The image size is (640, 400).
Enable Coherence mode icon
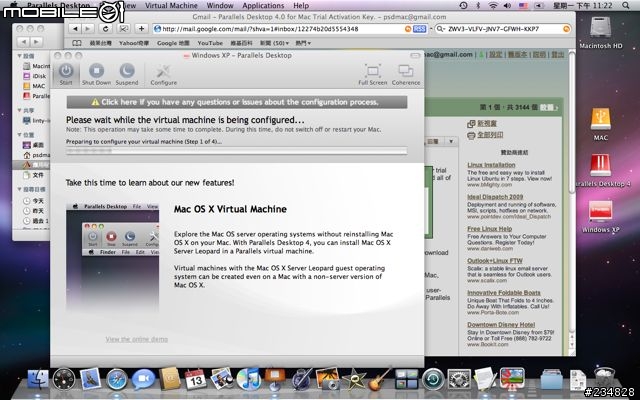pyautogui.click(x=406, y=71)
